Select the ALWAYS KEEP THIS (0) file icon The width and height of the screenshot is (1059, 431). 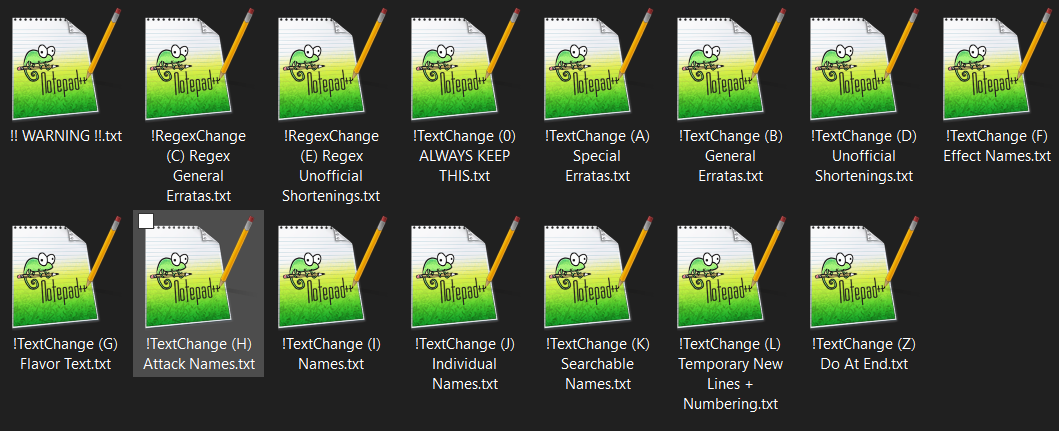coord(465,64)
